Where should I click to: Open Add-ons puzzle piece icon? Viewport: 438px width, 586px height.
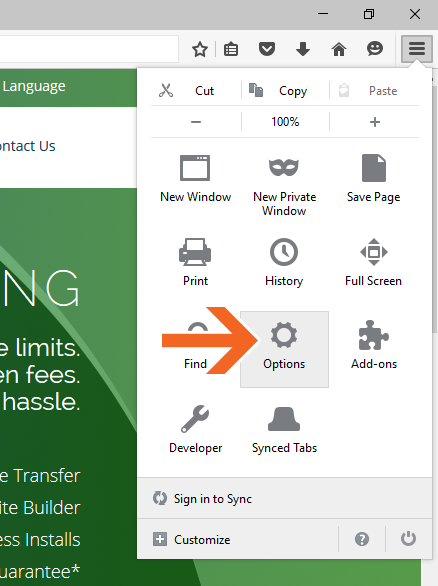point(374,335)
